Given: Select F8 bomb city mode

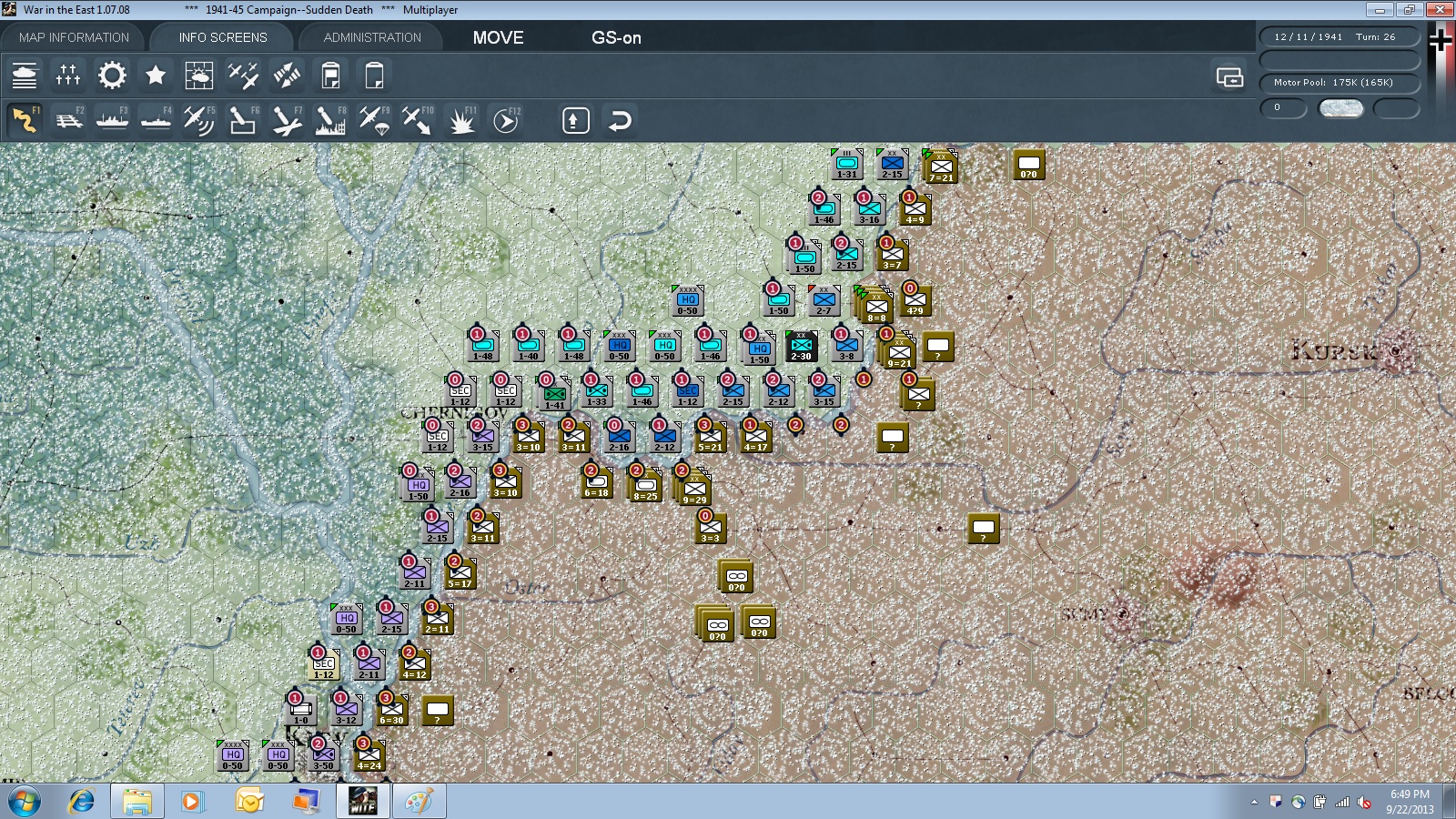Looking at the screenshot, I should click(x=330, y=120).
